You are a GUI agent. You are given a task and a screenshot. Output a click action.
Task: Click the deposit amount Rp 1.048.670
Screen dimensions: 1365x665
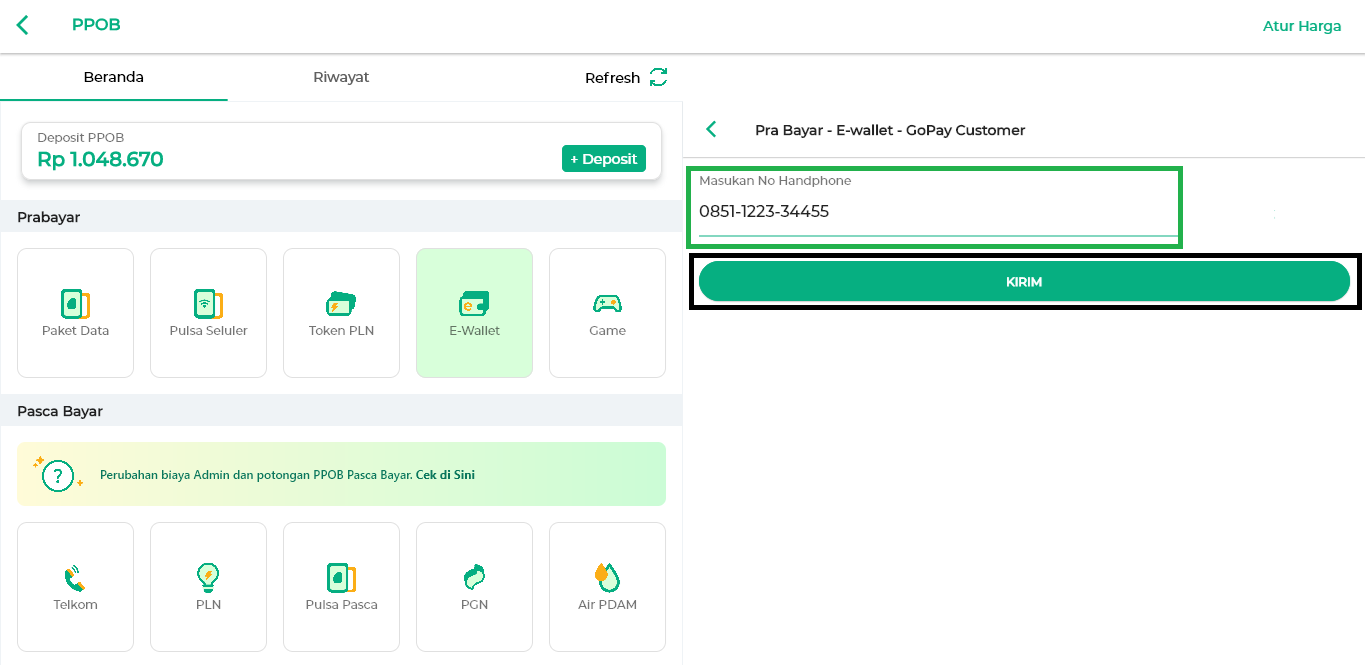pyautogui.click(x=100, y=159)
